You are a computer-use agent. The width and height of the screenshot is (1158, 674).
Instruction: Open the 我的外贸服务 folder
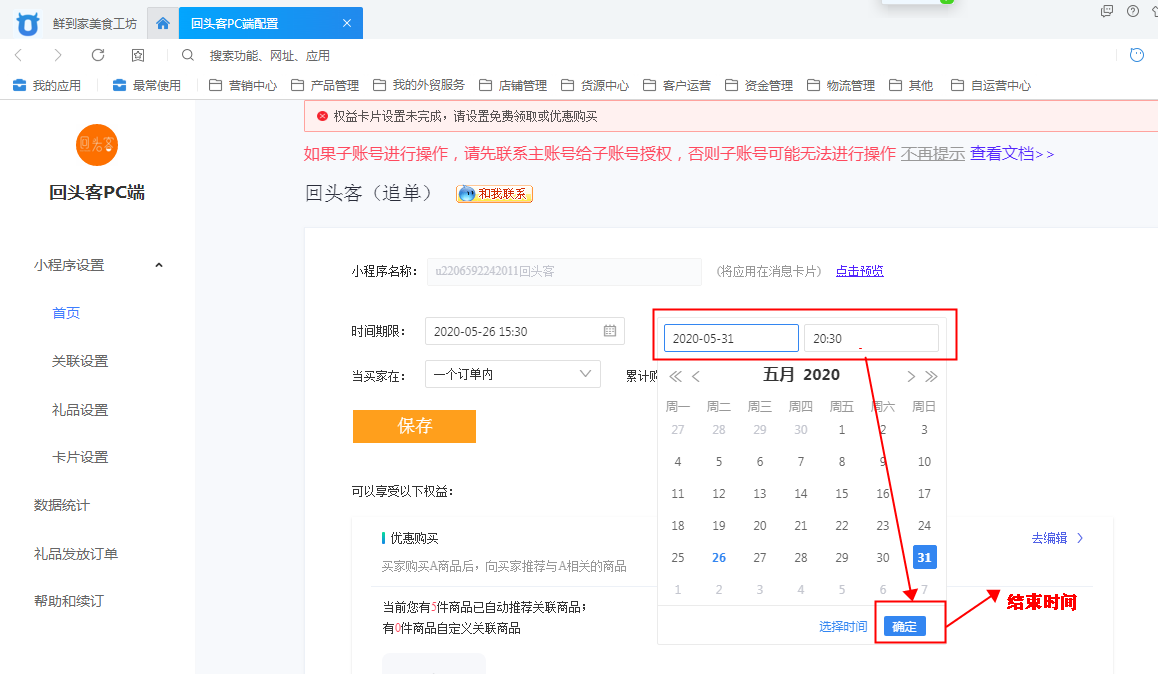pyautogui.click(x=419, y=86)
